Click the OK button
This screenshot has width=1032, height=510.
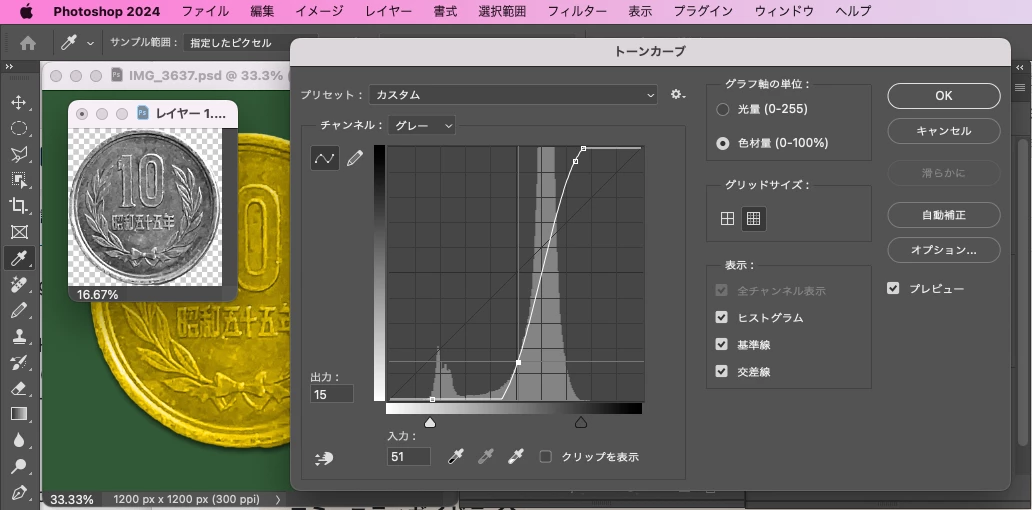(944, 95)
